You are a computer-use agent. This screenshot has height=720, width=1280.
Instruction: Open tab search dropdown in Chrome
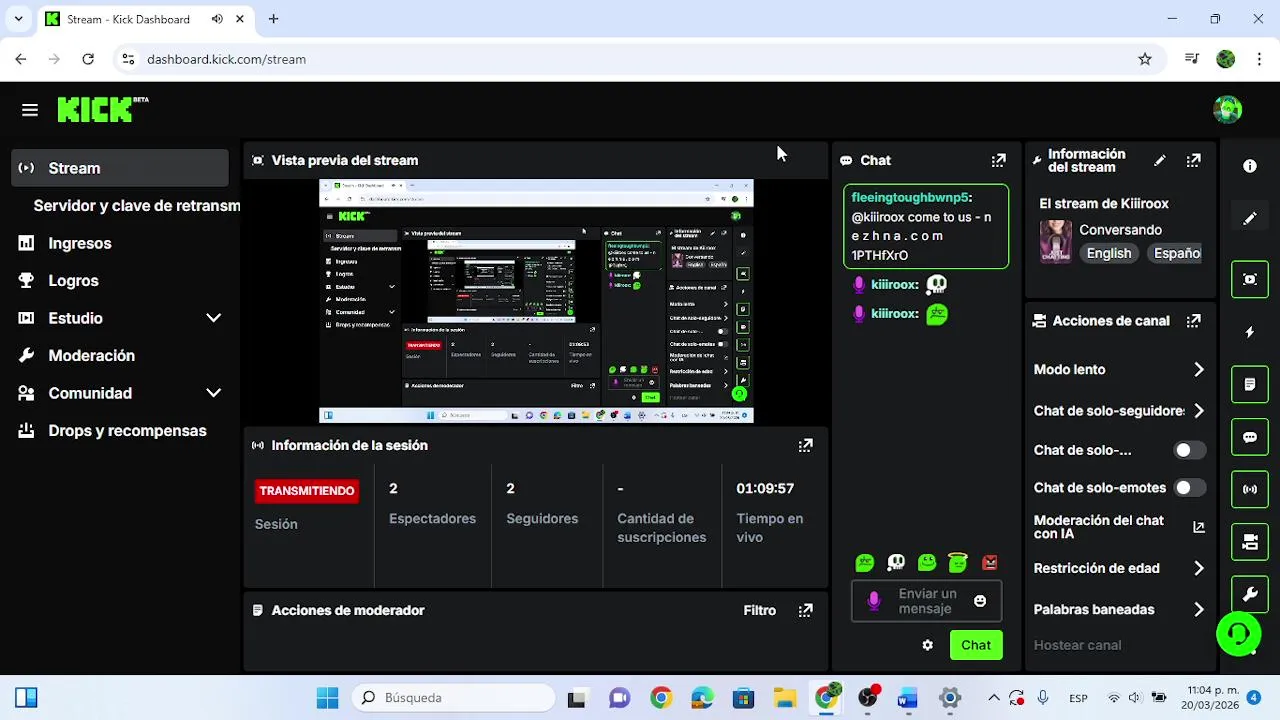click(18, 19)
